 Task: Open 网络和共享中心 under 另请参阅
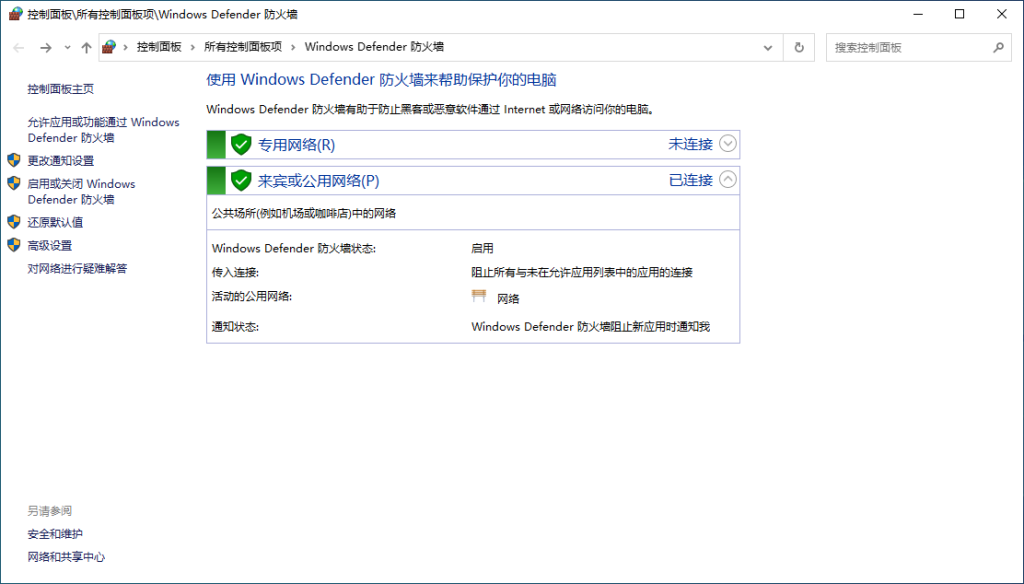pos(65,557)
